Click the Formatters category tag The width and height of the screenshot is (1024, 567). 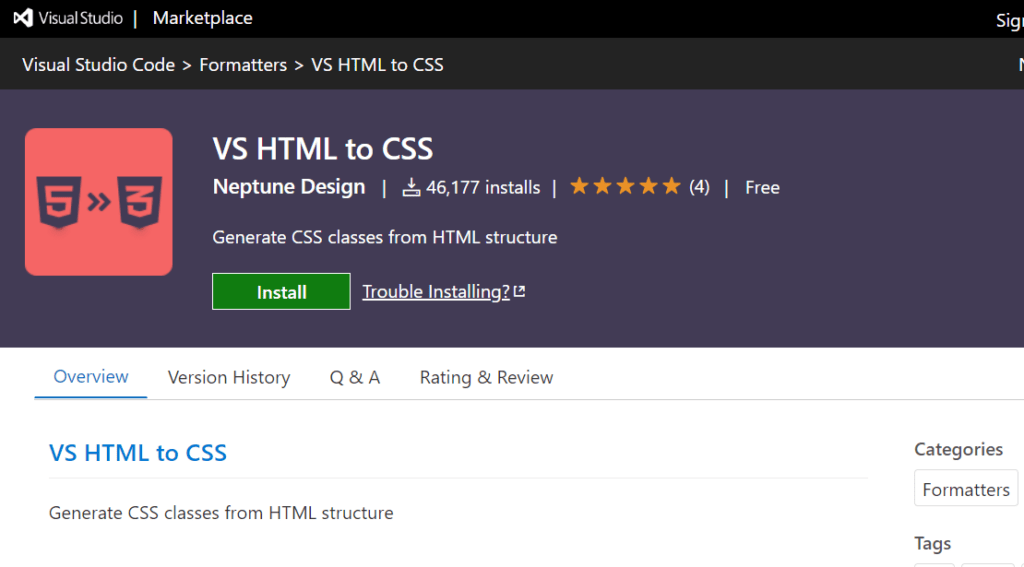point(966,489)
